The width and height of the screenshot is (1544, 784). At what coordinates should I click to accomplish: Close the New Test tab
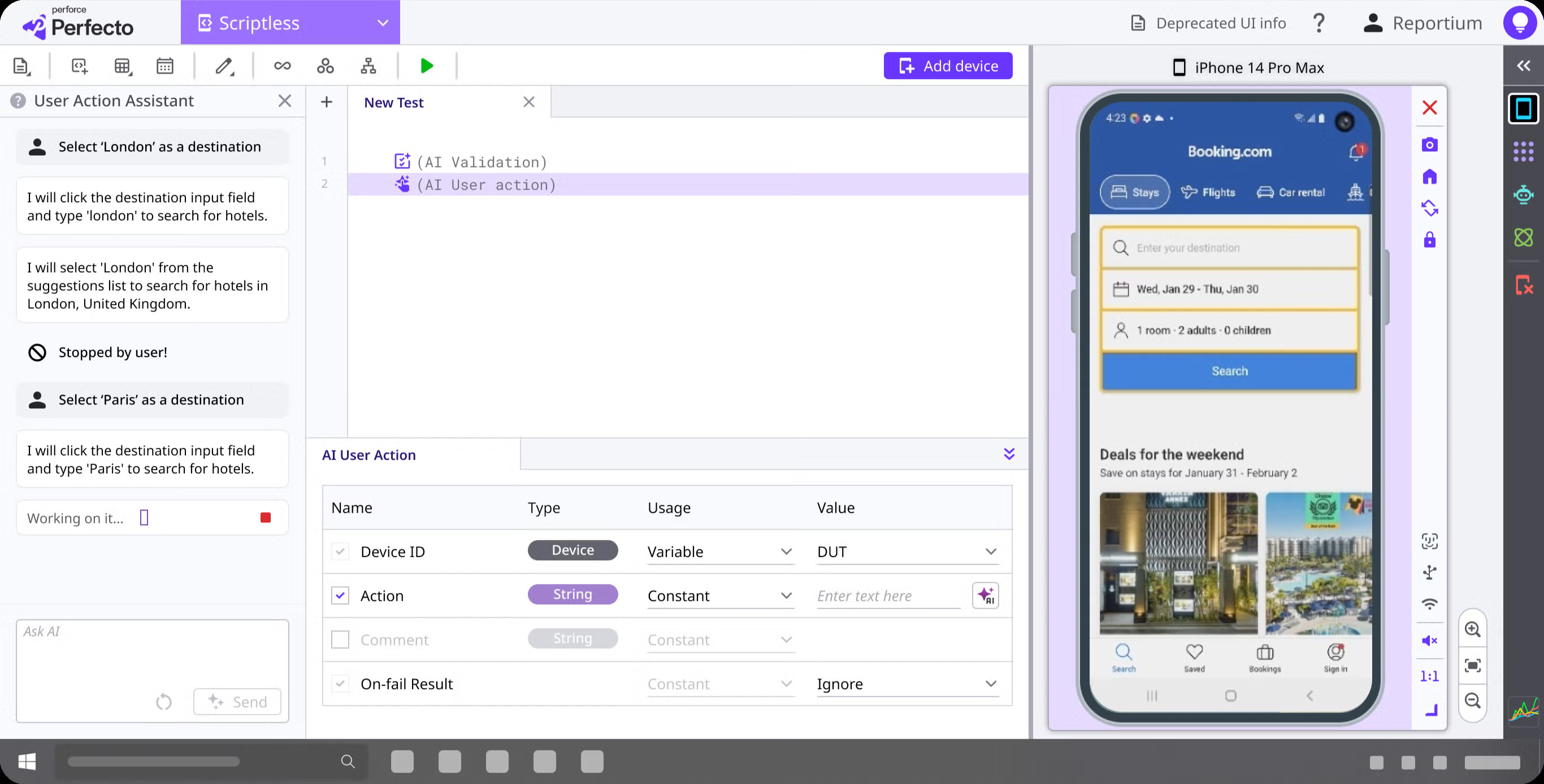(x=528, y=102)
